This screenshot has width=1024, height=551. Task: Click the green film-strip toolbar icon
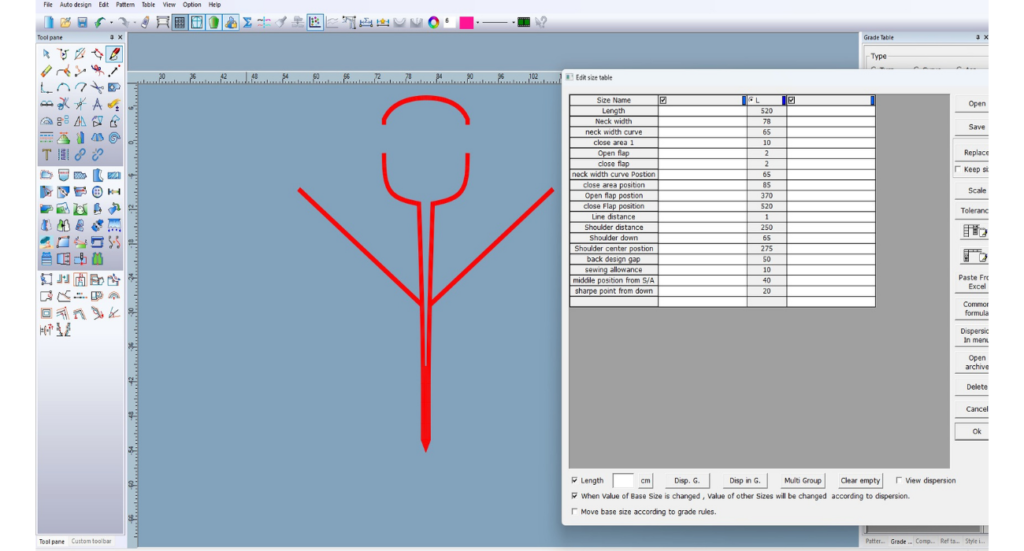point(524,22)
